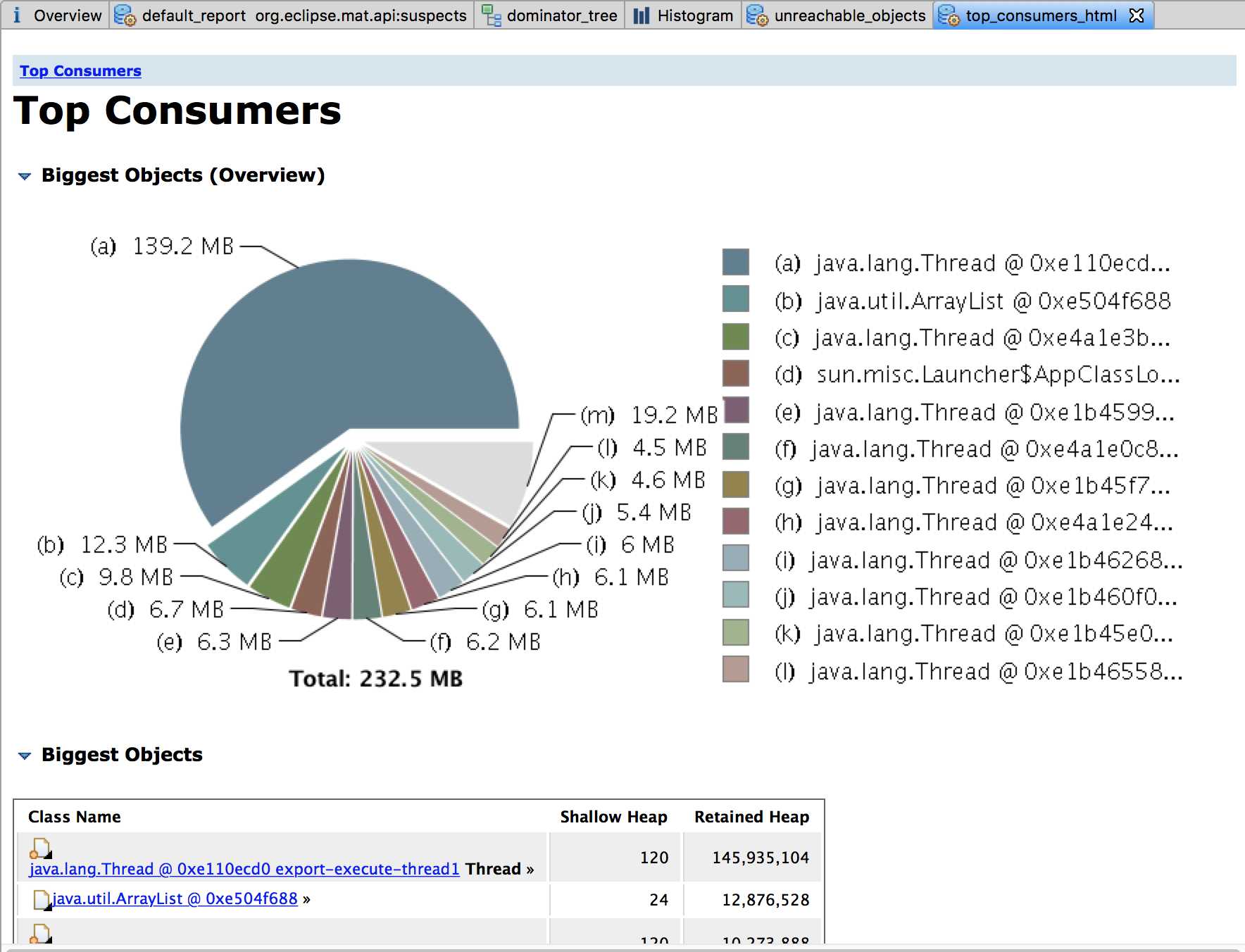The image size is (1245, 952).
Task: Click the Shallow Heap column header
Action: [x=613, y=817]
